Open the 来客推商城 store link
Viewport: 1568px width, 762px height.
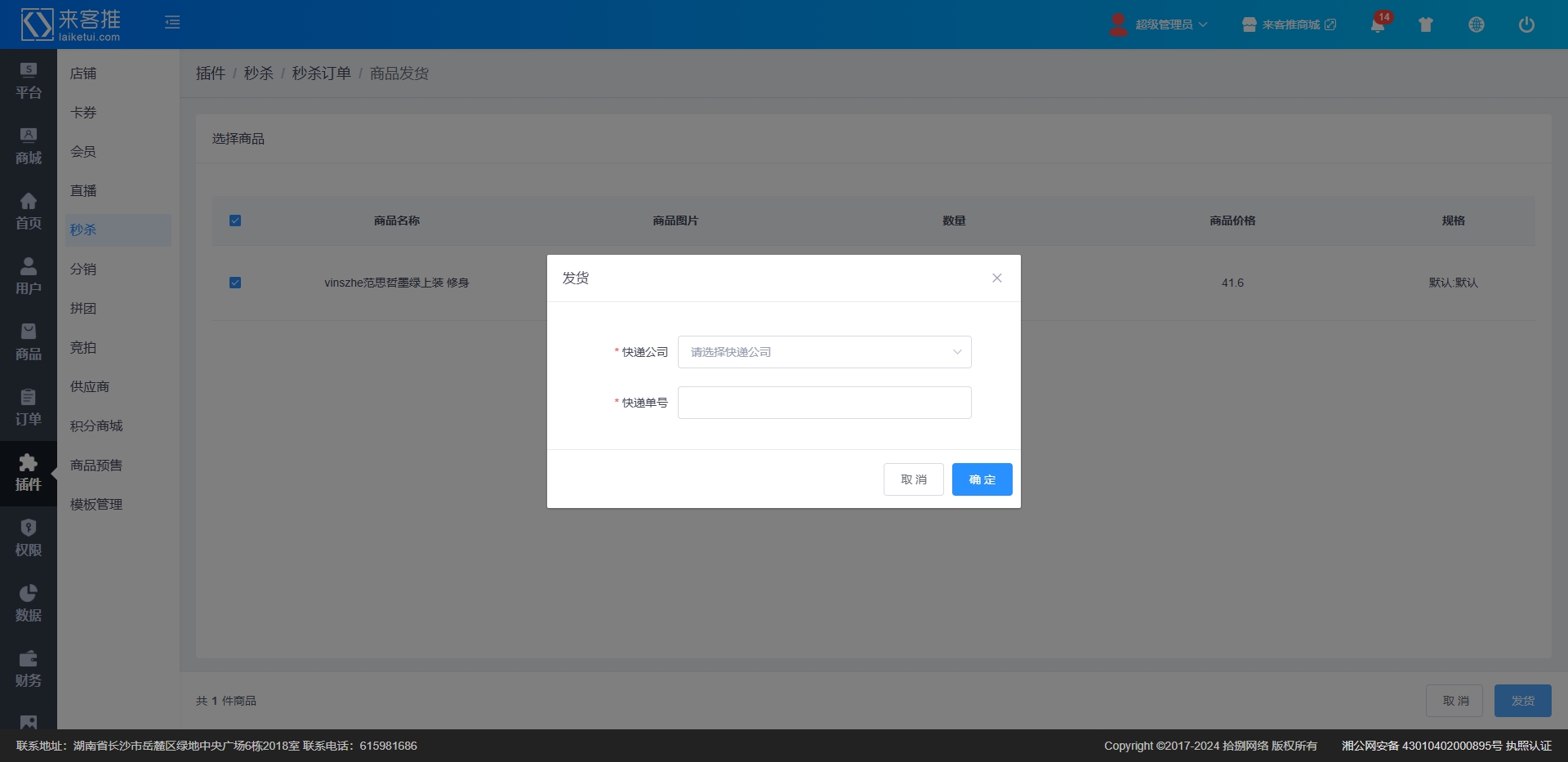(x=1290, y=25)
